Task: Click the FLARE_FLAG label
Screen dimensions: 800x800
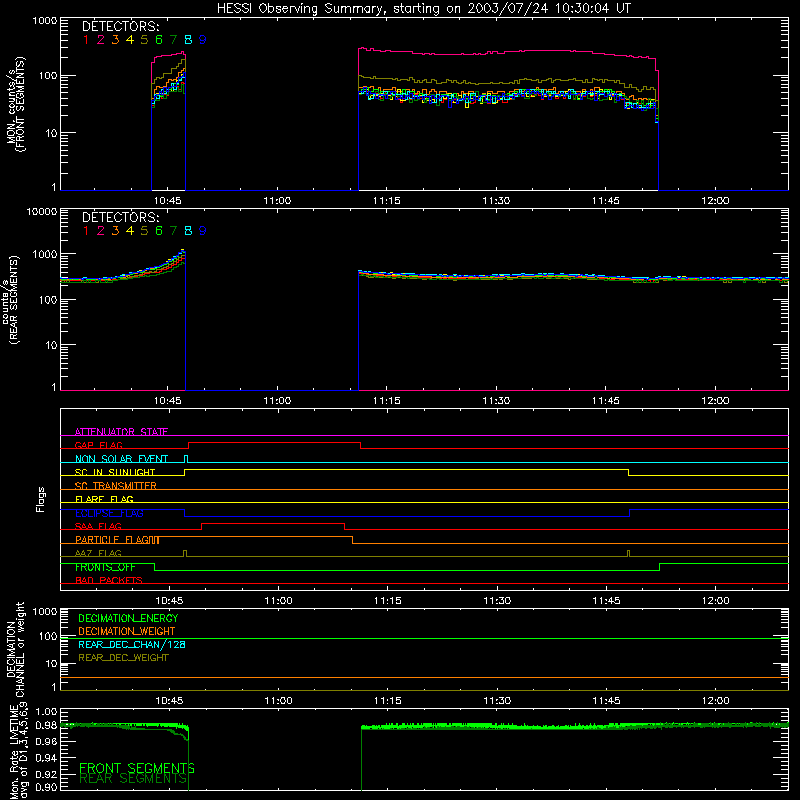Action: coord(104,499)
